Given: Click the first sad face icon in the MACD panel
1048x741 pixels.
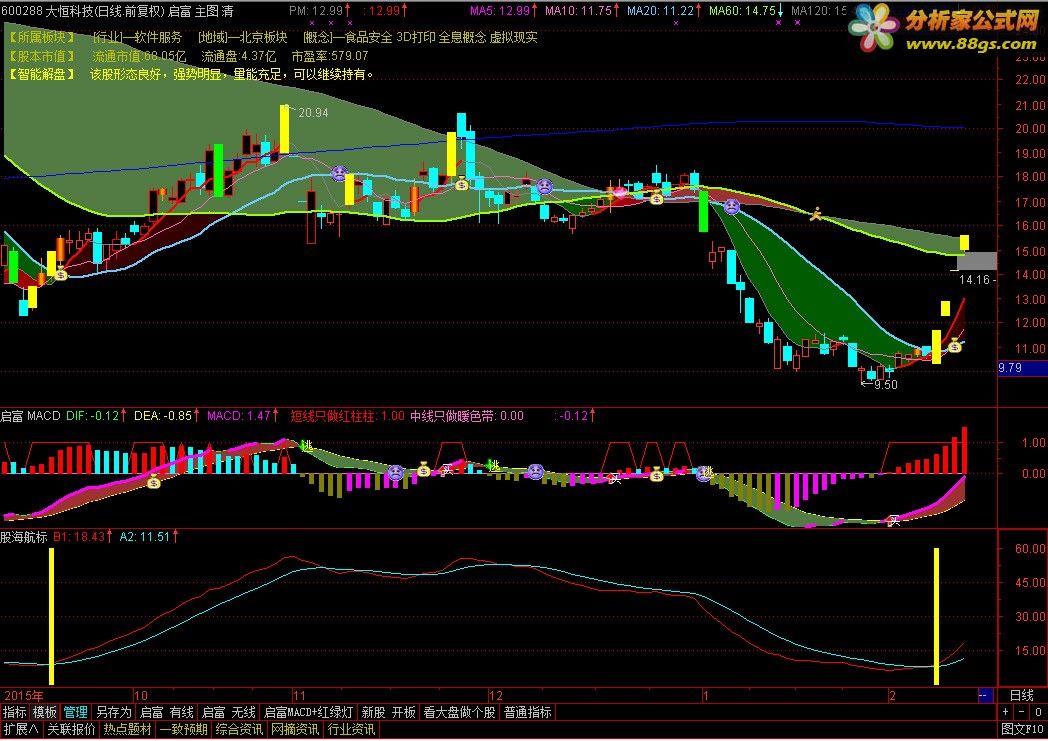Looking at the screenshot, I should 396,472.
